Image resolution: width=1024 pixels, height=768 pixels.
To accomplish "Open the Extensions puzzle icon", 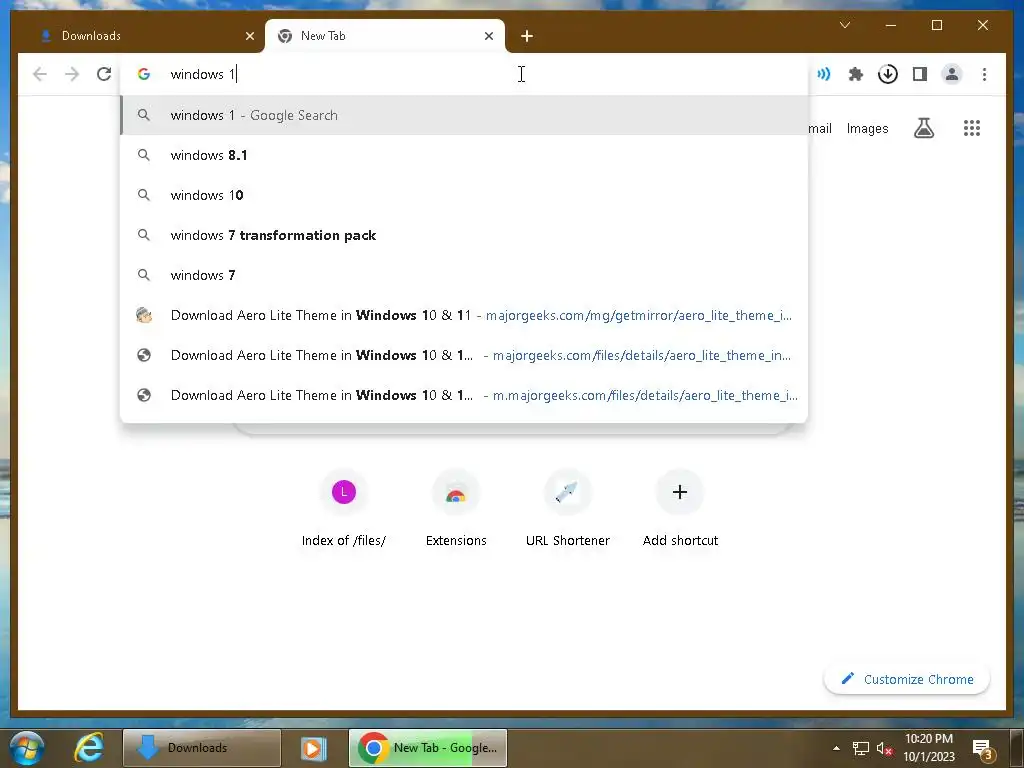I will coord(856,74).
